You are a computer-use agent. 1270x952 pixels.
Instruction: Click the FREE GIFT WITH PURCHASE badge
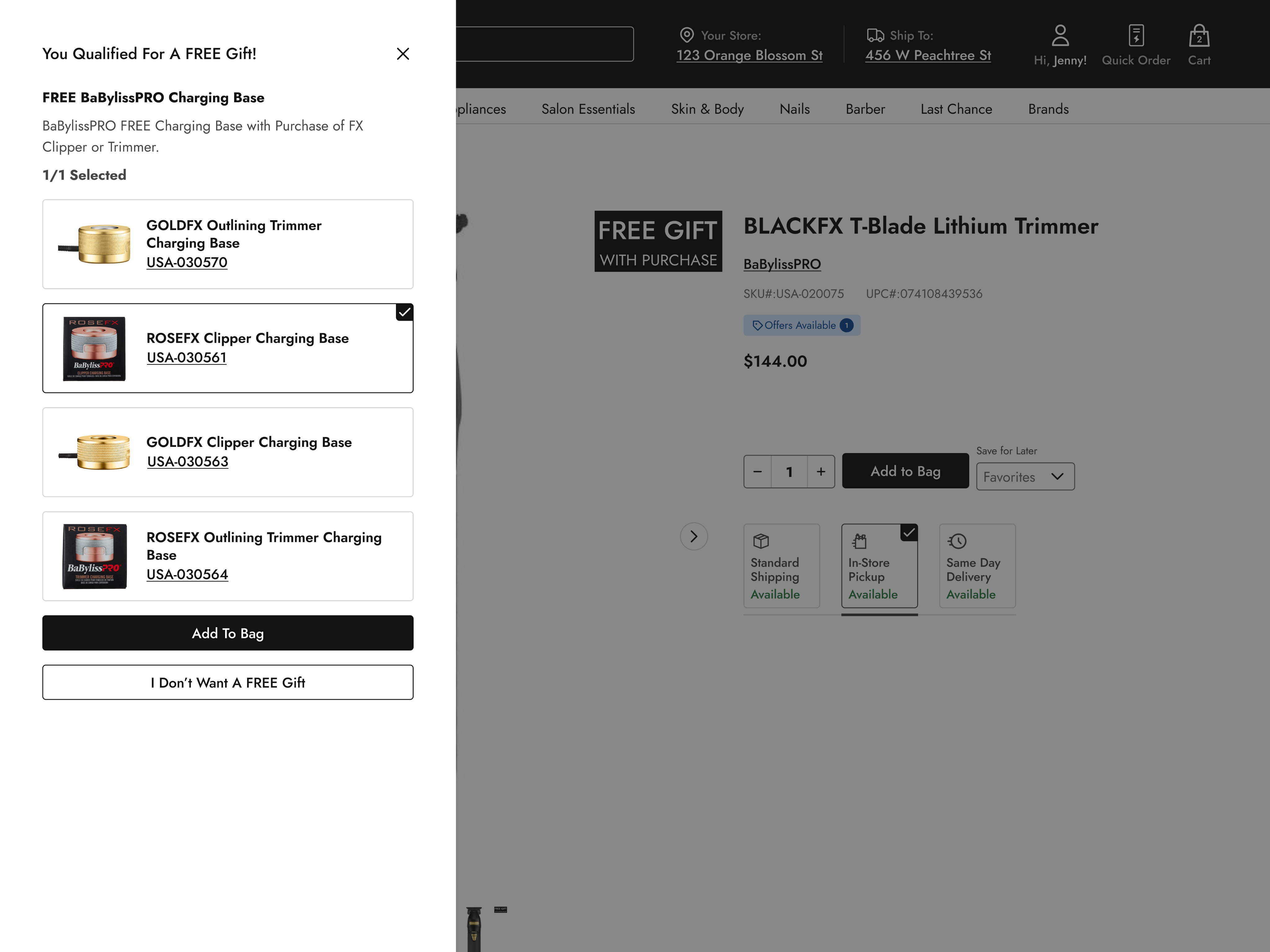point(658,242)
